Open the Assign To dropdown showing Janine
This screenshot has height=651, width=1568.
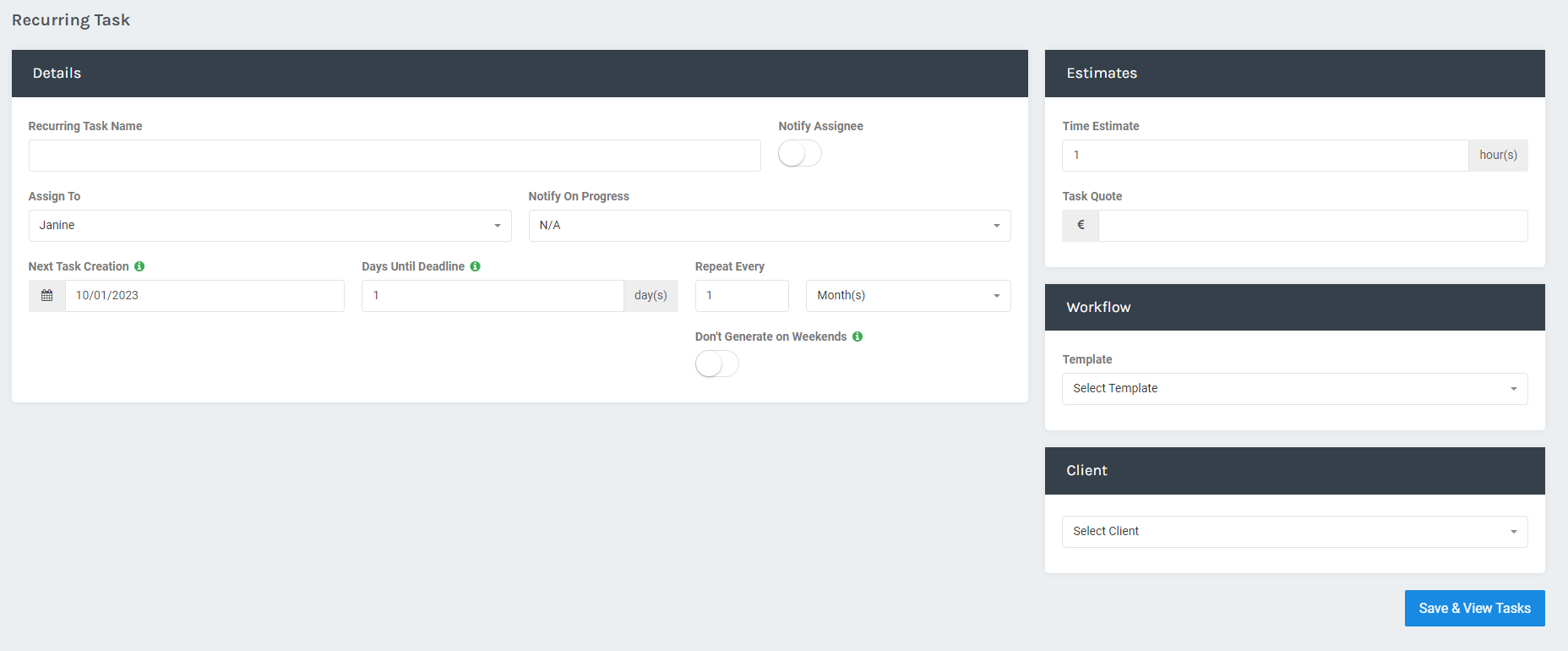point(270,226)
